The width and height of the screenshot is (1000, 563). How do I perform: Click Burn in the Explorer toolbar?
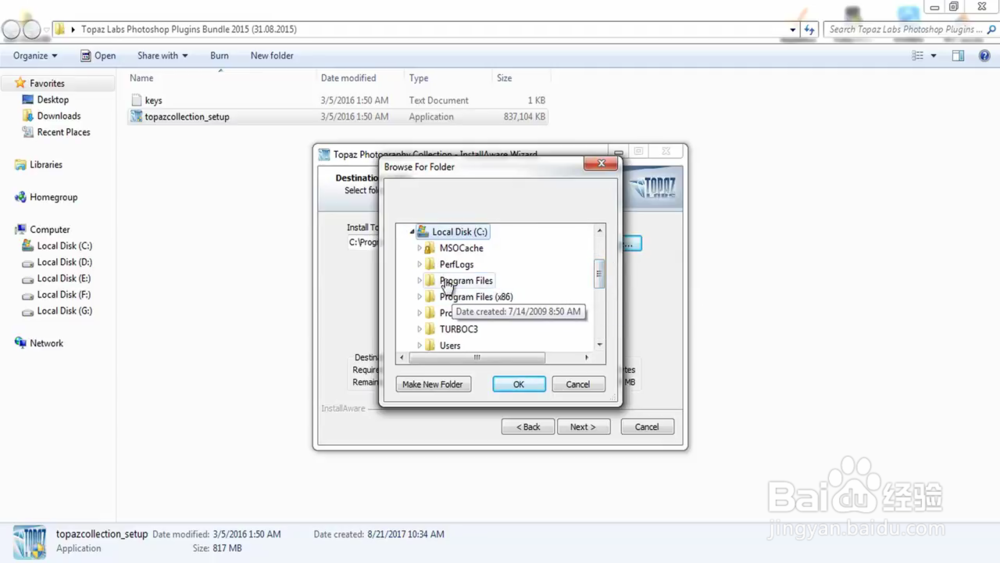(x=219, y=55)
